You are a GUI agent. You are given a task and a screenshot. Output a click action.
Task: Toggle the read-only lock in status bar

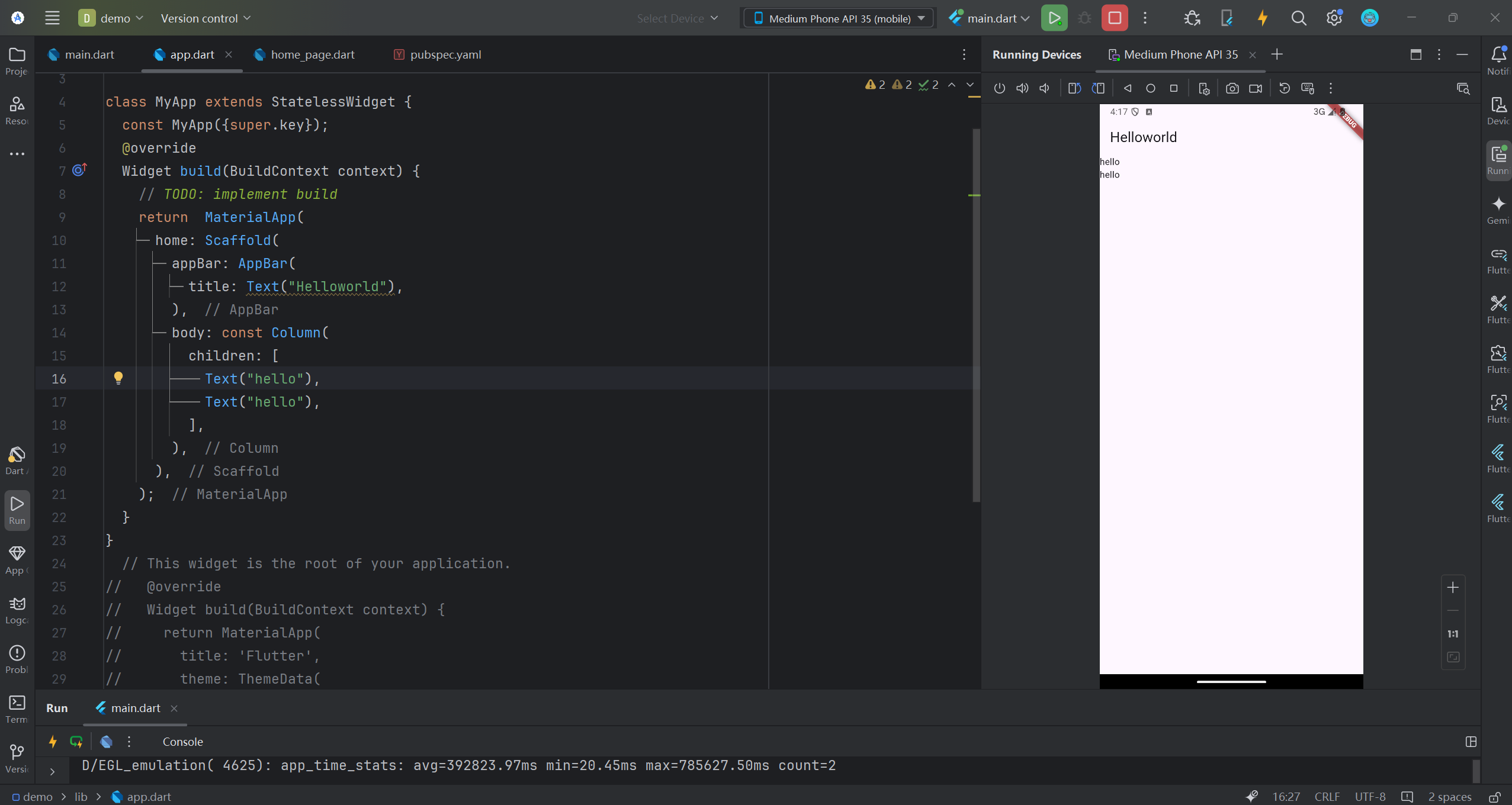point(1495,797)
